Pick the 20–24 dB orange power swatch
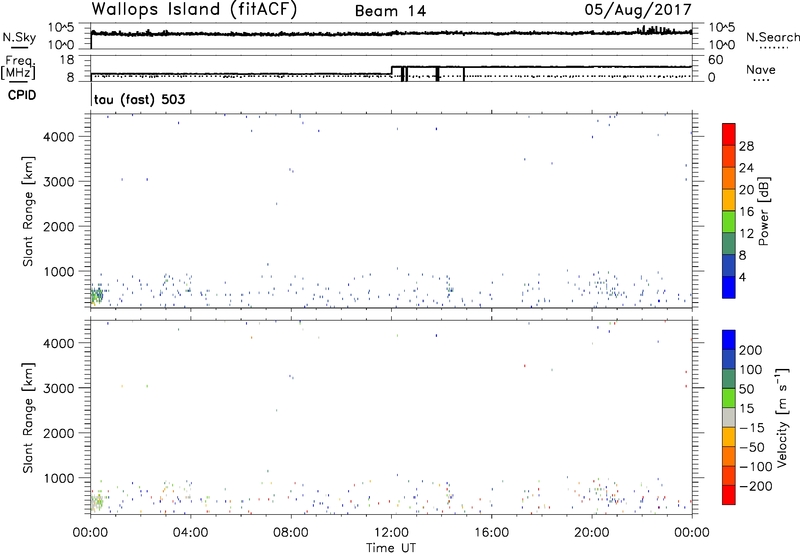 click(x=729, y=178)
